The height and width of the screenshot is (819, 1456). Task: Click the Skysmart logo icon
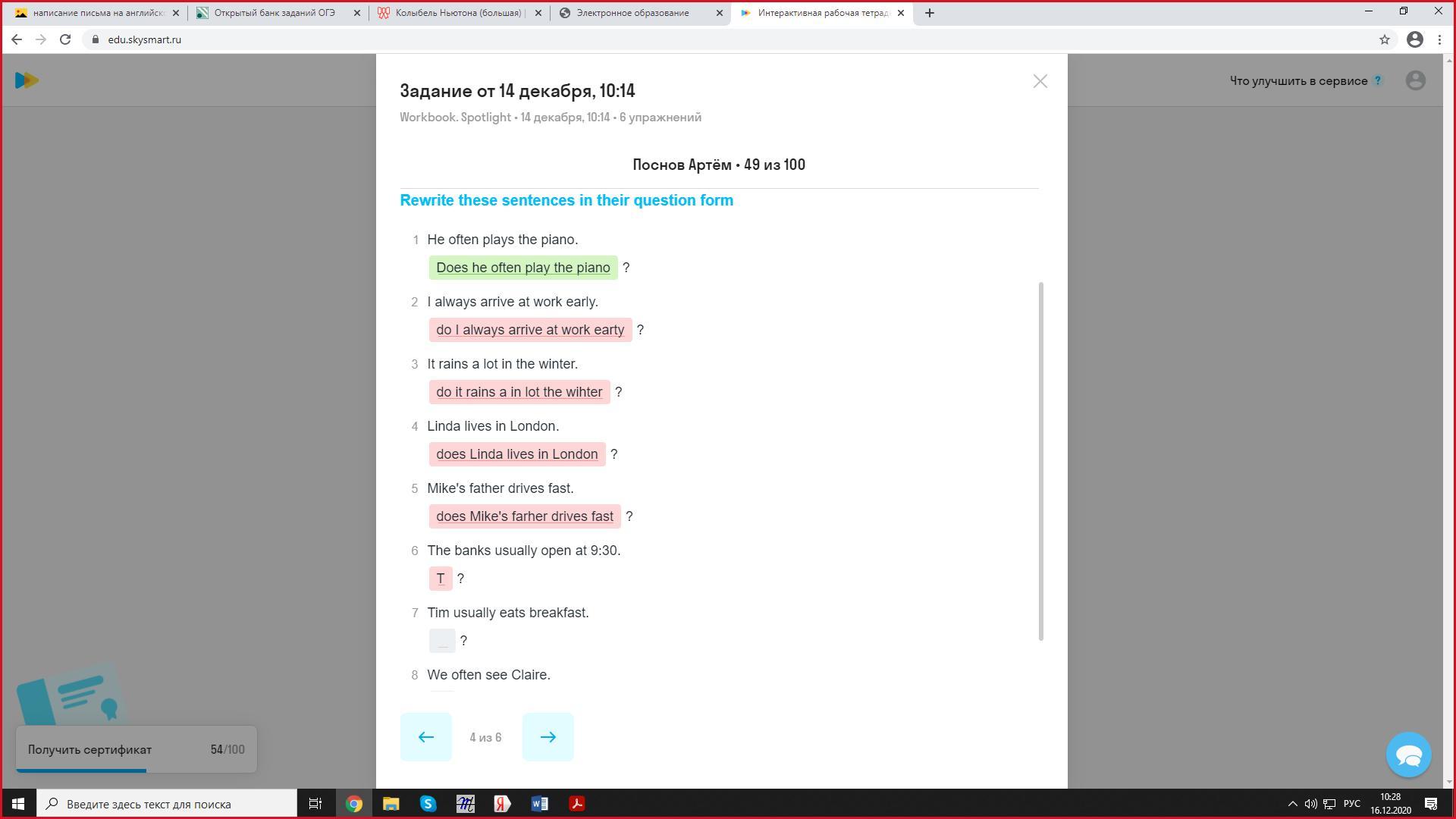pos(27,80)
